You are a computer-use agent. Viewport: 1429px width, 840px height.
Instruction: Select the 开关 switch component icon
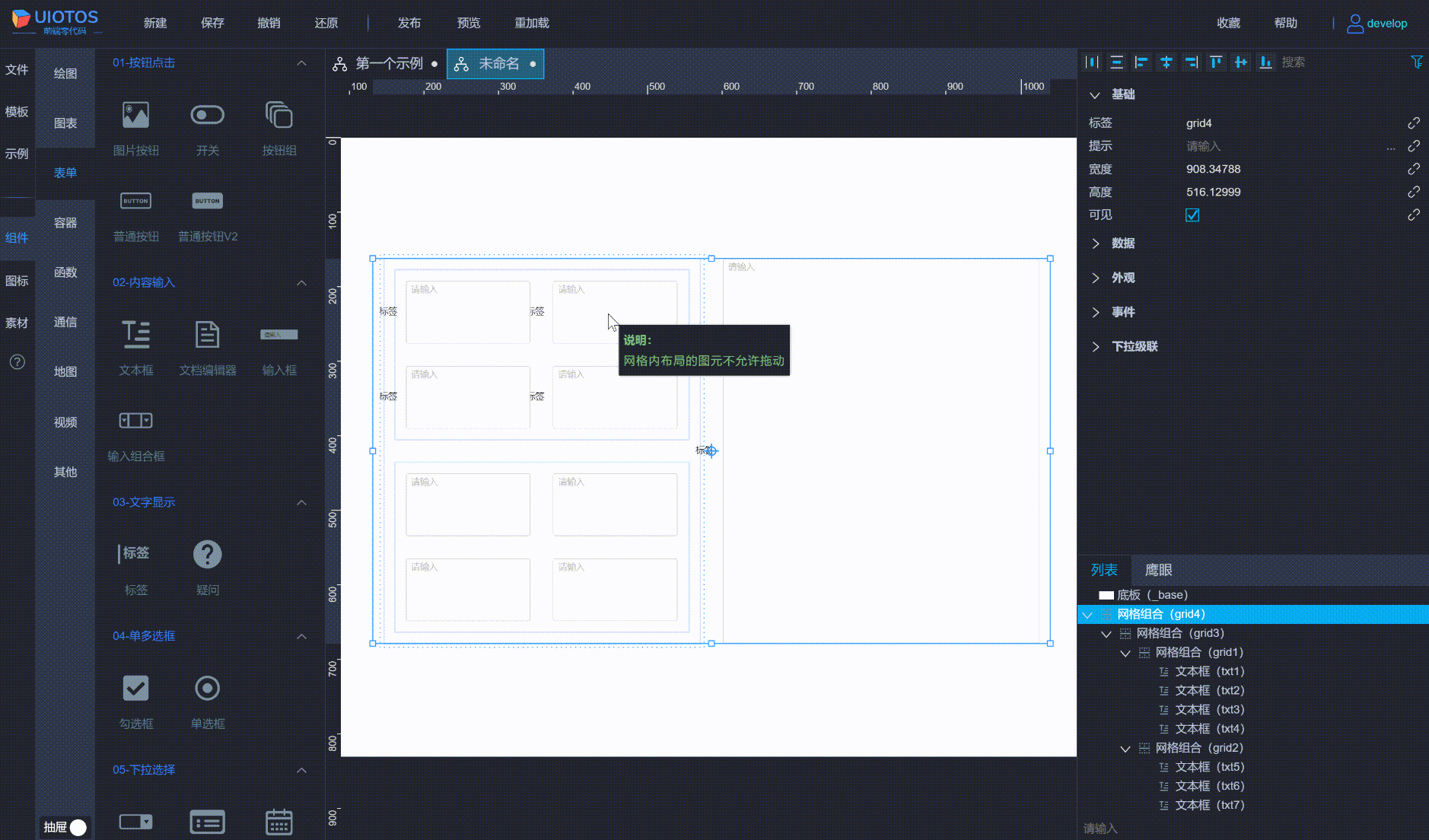(x=207, y=116)
